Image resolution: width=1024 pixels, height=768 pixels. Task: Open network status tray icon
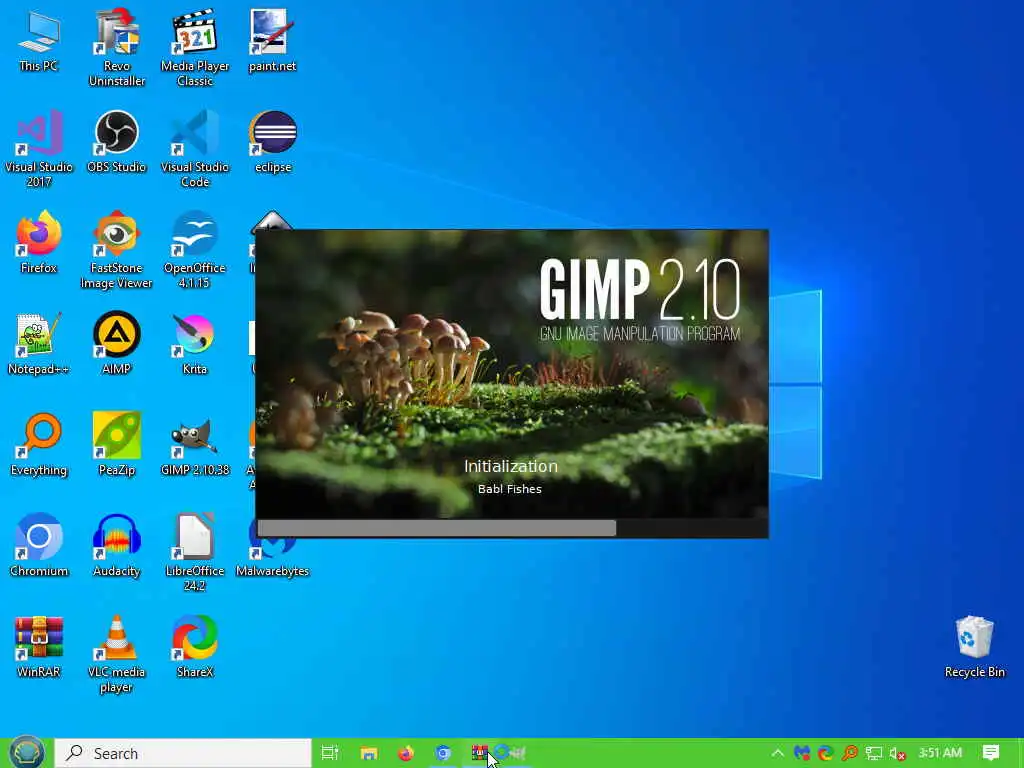pyautogui.click(x=874, y=753)
